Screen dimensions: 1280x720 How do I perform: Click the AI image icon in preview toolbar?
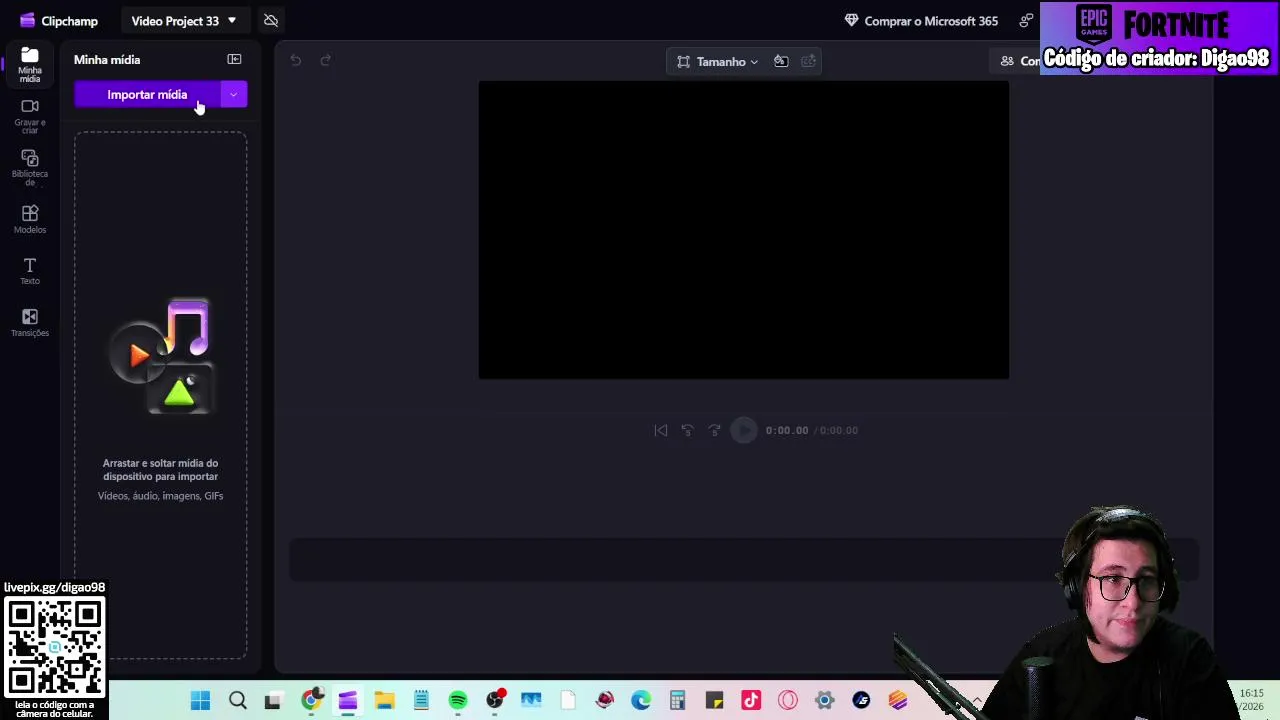coord(808,62)
